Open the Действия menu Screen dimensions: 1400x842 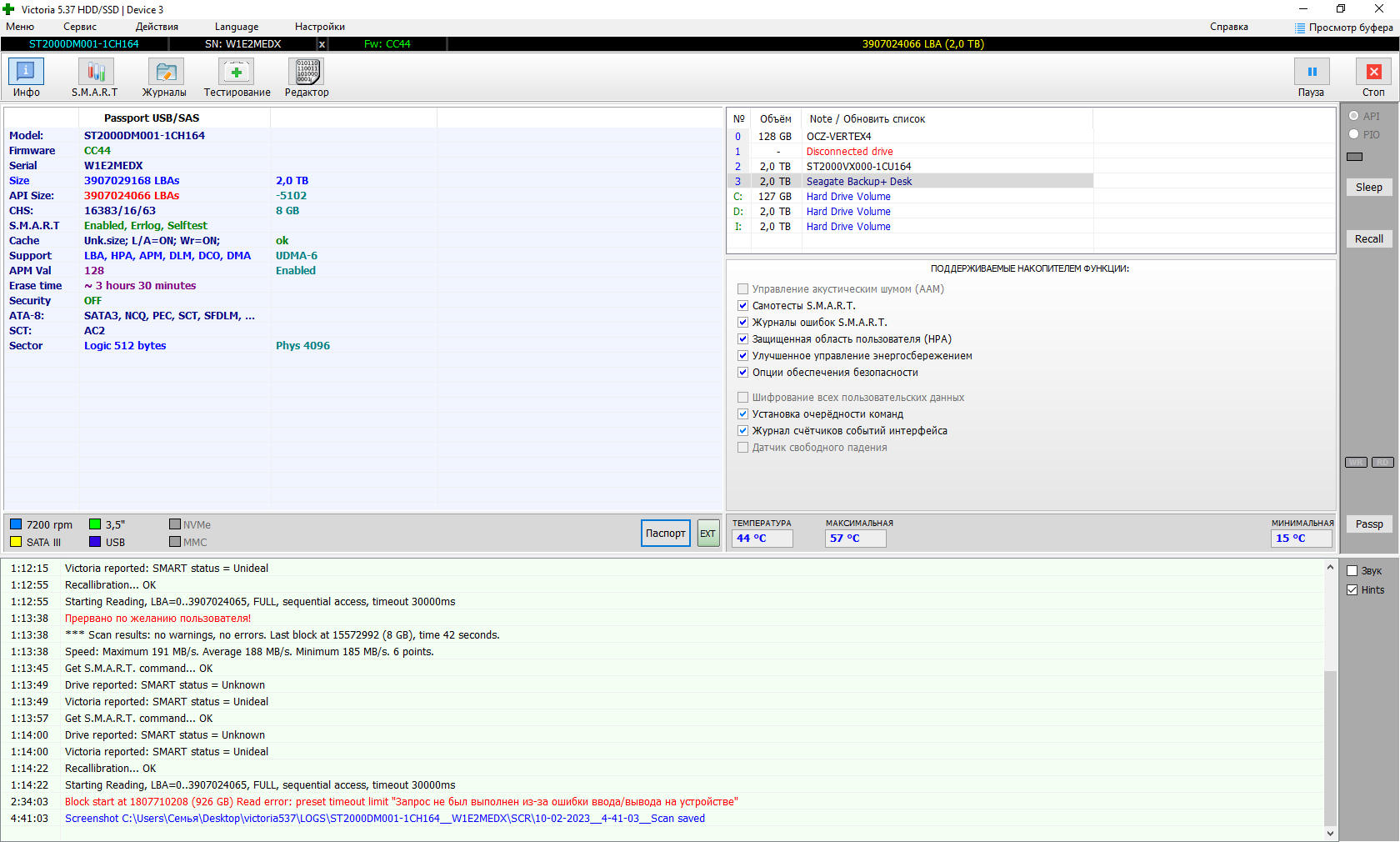(x=157, y=27)
